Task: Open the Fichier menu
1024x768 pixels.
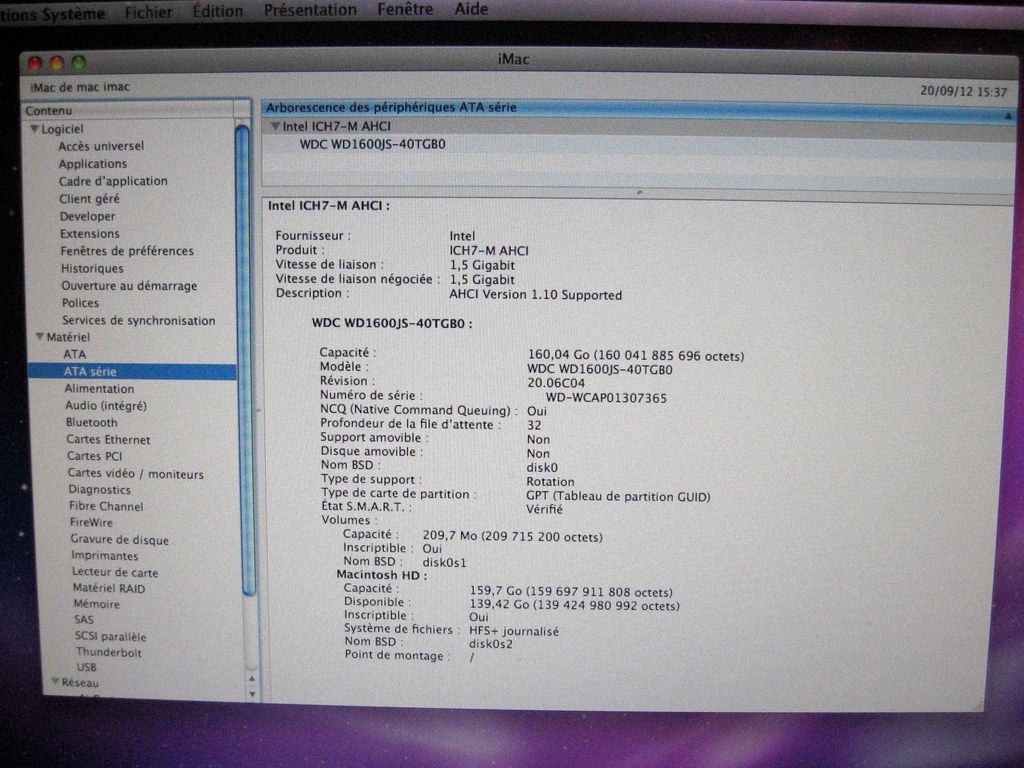Action: pos(149,12)
